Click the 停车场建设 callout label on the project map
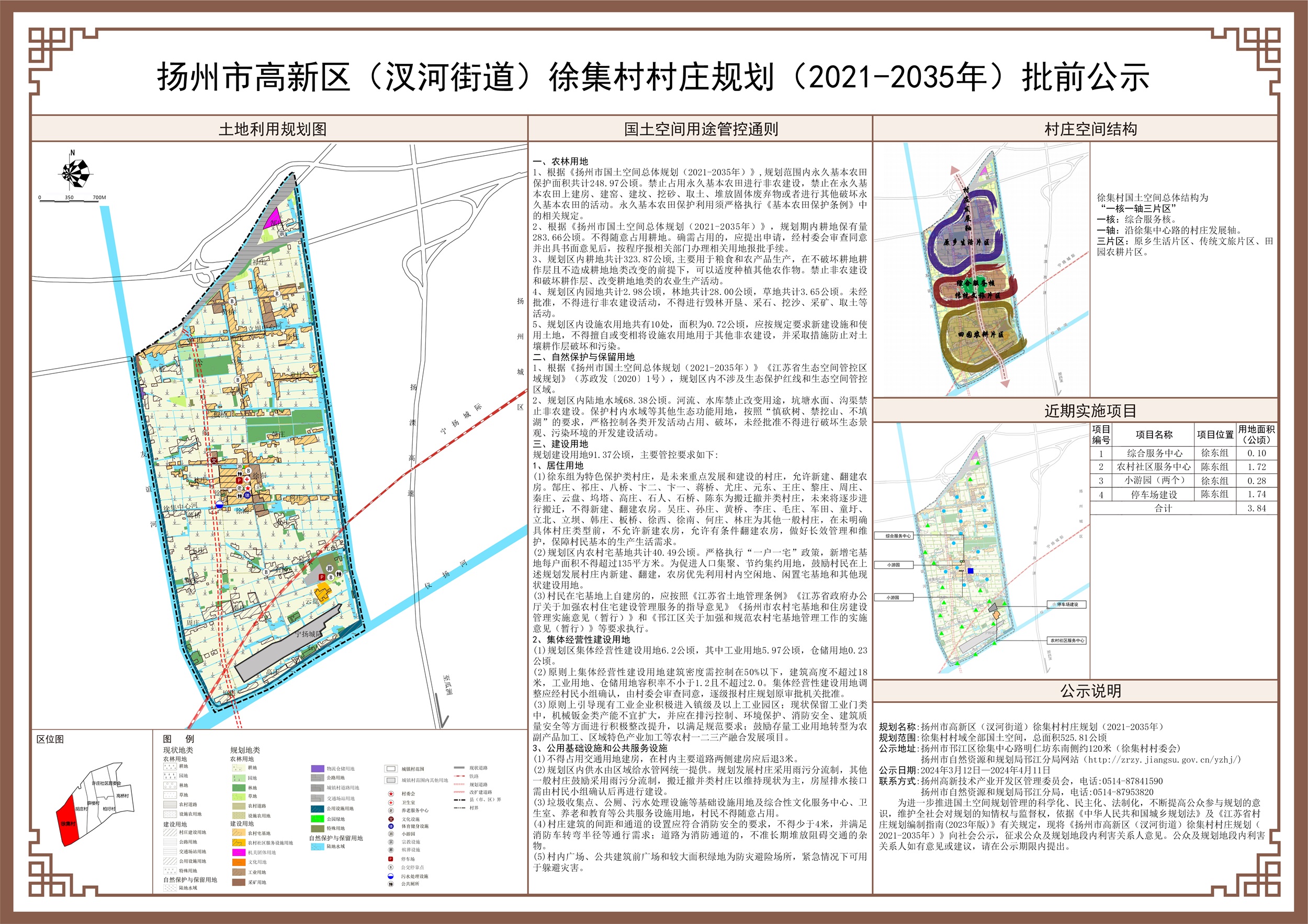 pos(1067,604)
